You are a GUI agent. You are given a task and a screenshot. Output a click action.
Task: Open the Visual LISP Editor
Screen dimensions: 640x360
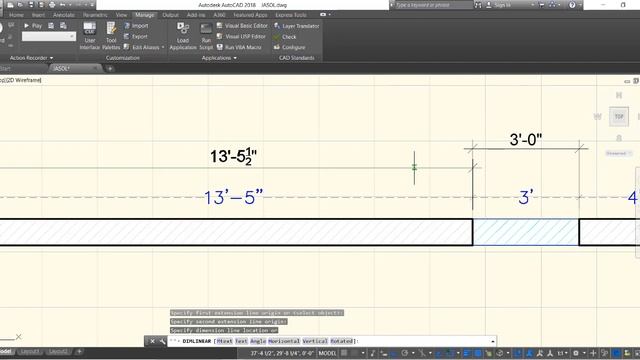241,36
